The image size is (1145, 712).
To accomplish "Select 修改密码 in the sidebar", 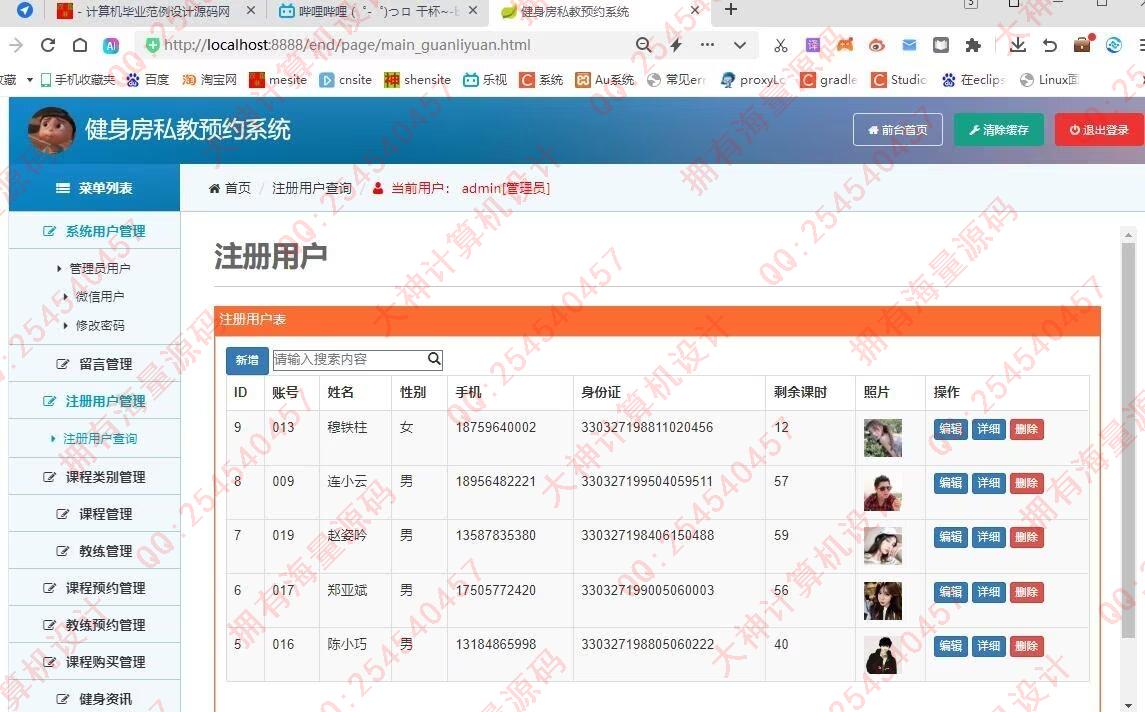I will (99, 325).
